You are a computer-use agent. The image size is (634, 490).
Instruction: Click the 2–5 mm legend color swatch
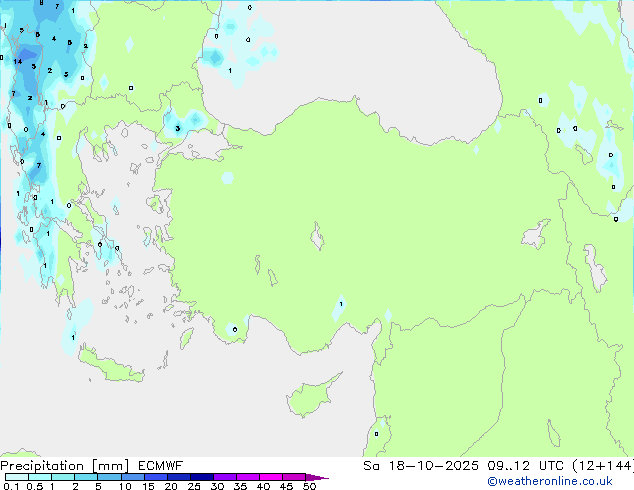pyautogui.click(x=86, y=477)
